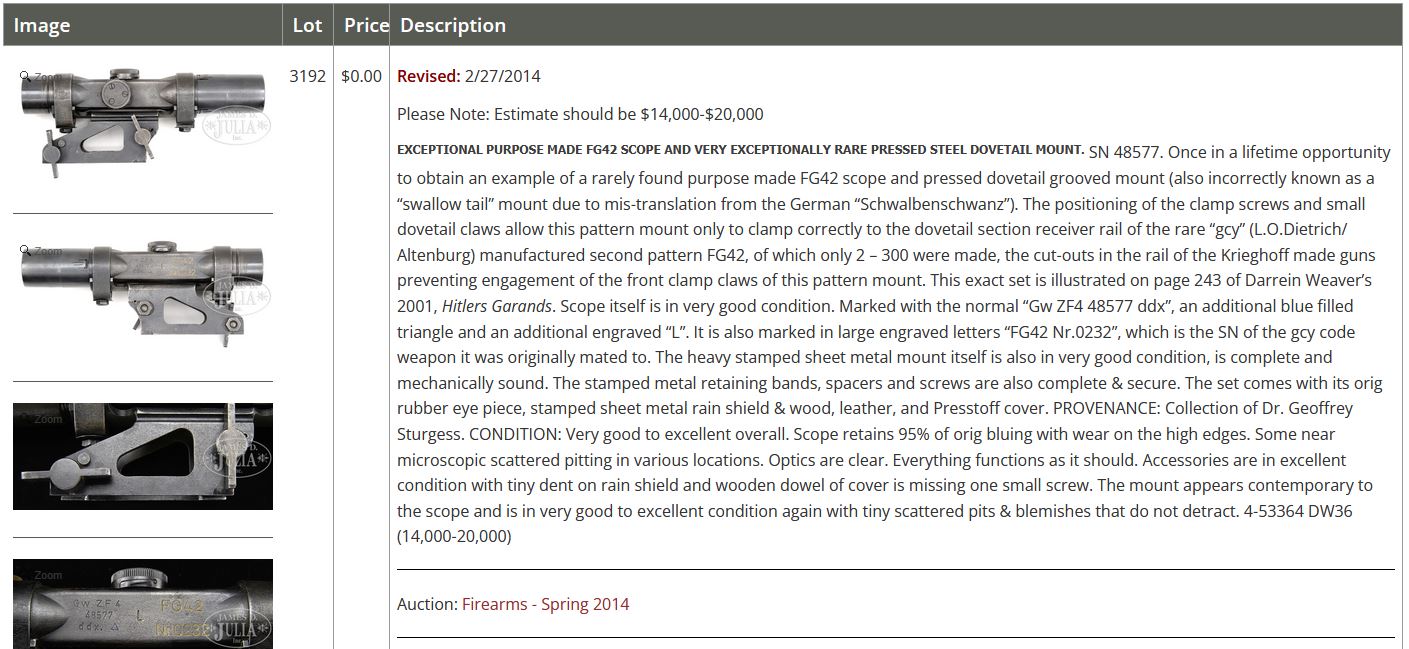
Task: Click the Description column header
Action: pyautogui.click(x=453, y=25)
